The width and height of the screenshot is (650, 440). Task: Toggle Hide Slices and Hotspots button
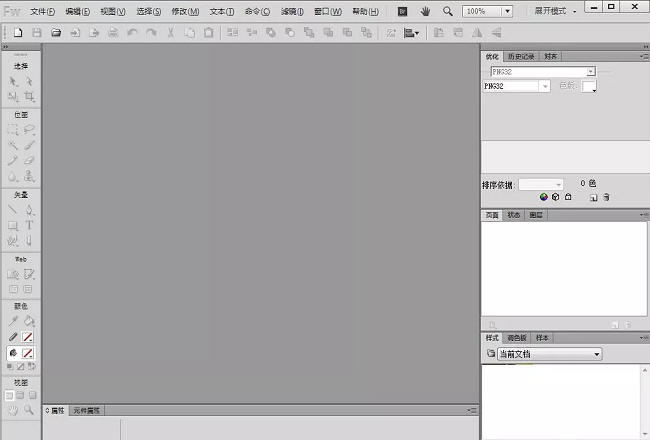13,289
